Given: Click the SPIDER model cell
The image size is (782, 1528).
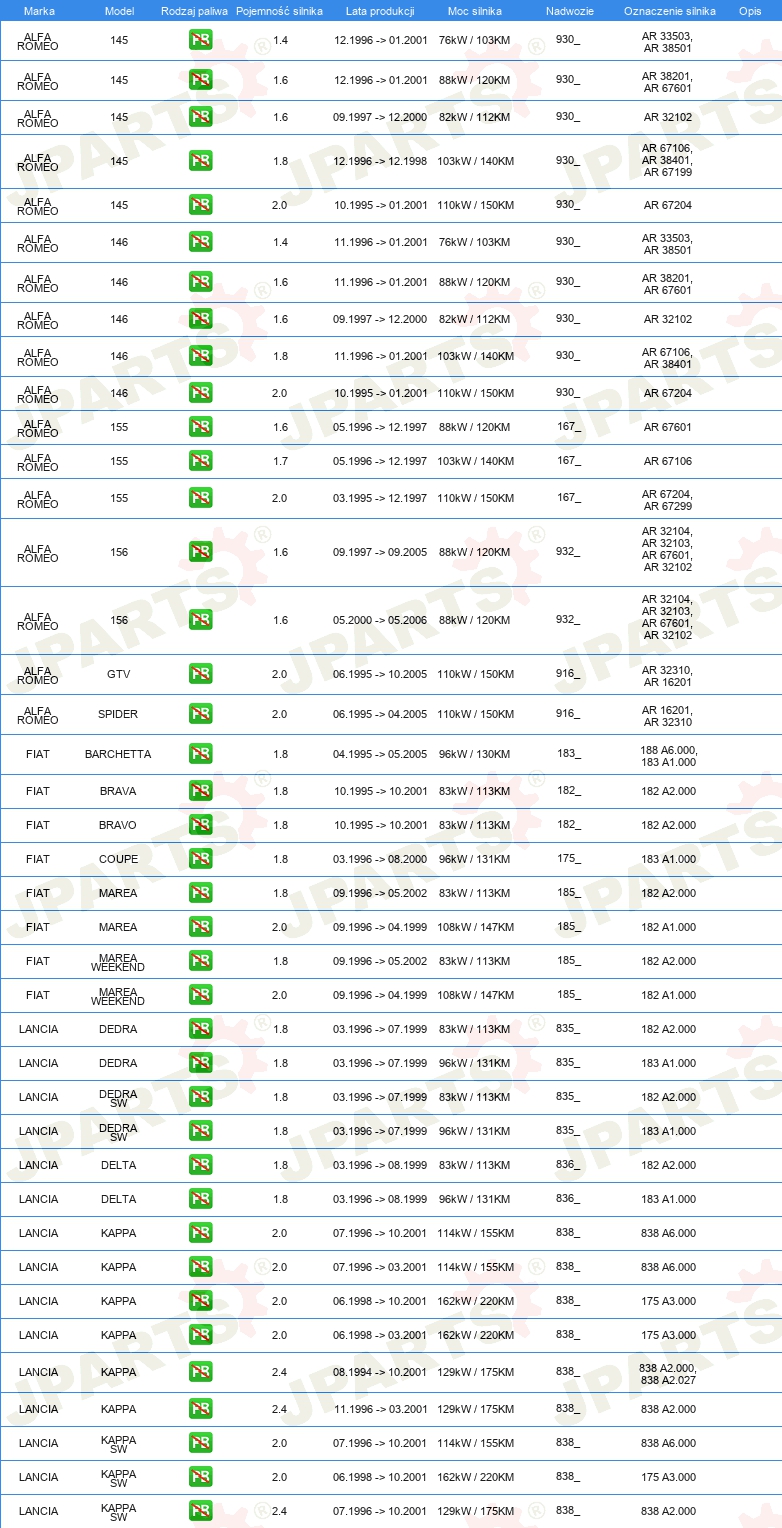Looking at the screenshot, I should click(119, 714).
